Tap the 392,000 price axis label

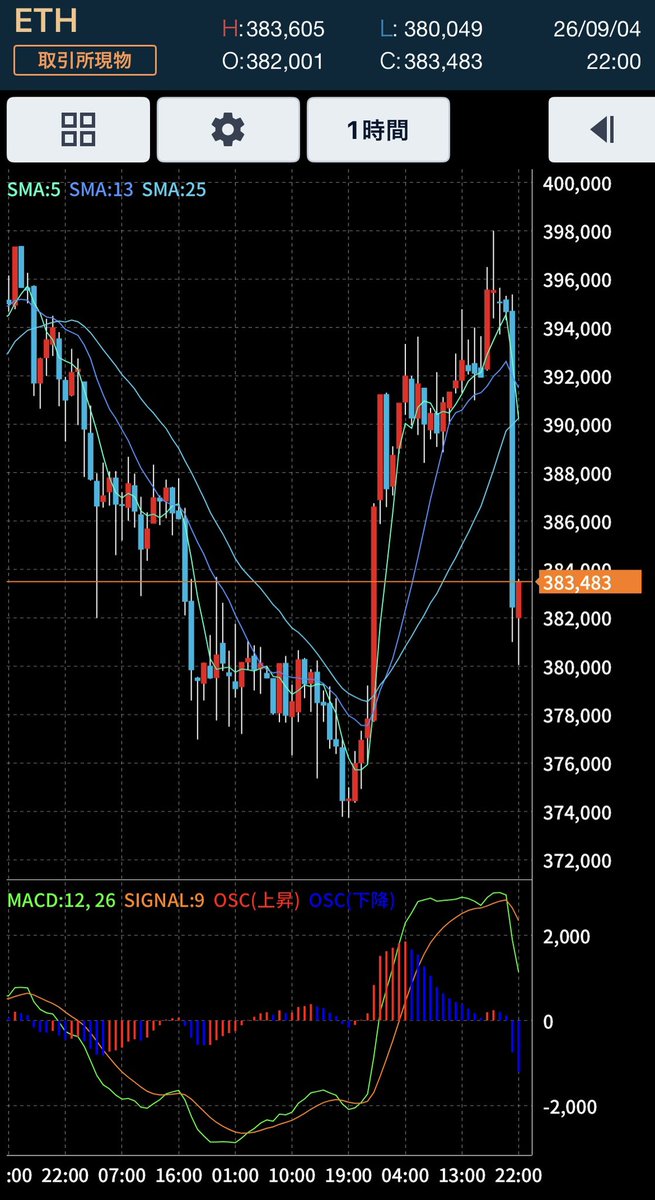click(576, 377)
